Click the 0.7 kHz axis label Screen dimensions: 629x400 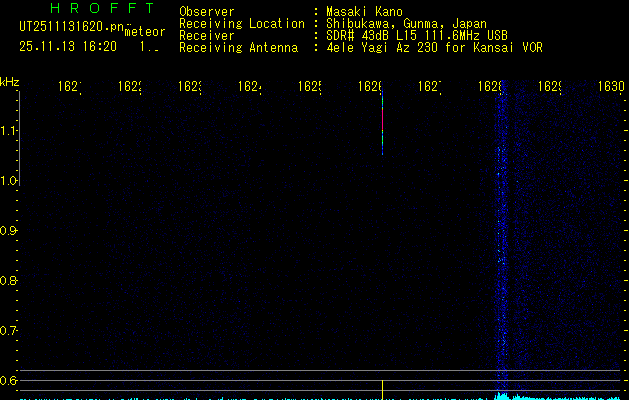(8, 331)
